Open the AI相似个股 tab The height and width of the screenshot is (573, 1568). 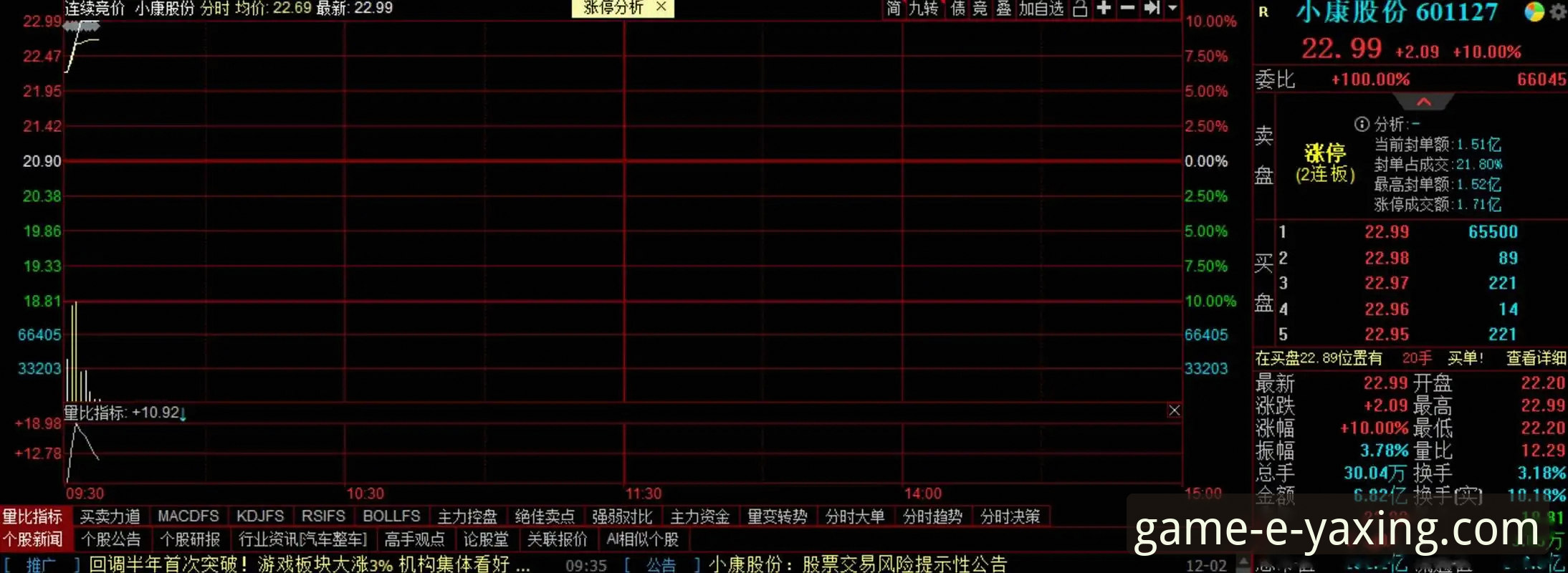pyautogui.click(x=642, y=539)
